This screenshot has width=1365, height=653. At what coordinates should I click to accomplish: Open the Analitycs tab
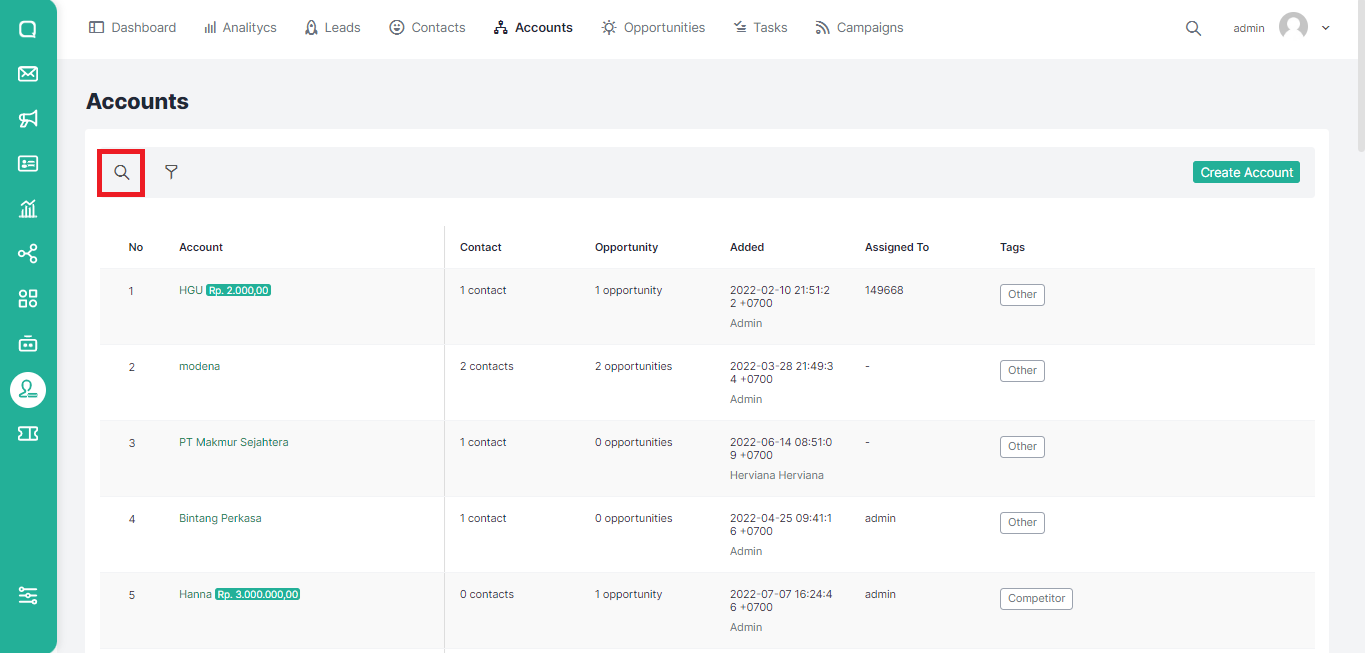click(x=240, y=28)
